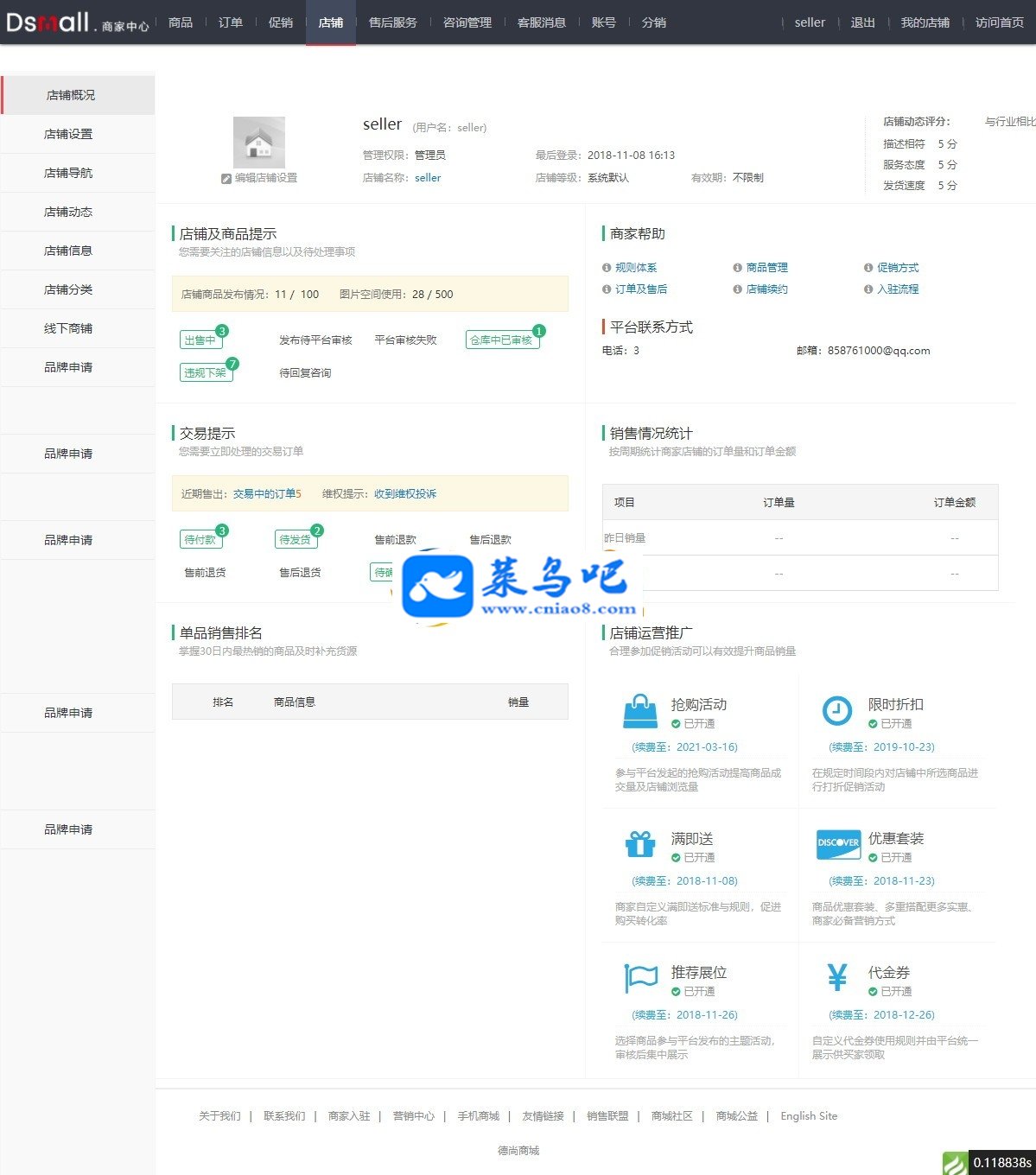Click the yen sign 代金券 icon
Image resolution: width=1036 pixels, height=1175 pixels.
click(x=837, y=977)
